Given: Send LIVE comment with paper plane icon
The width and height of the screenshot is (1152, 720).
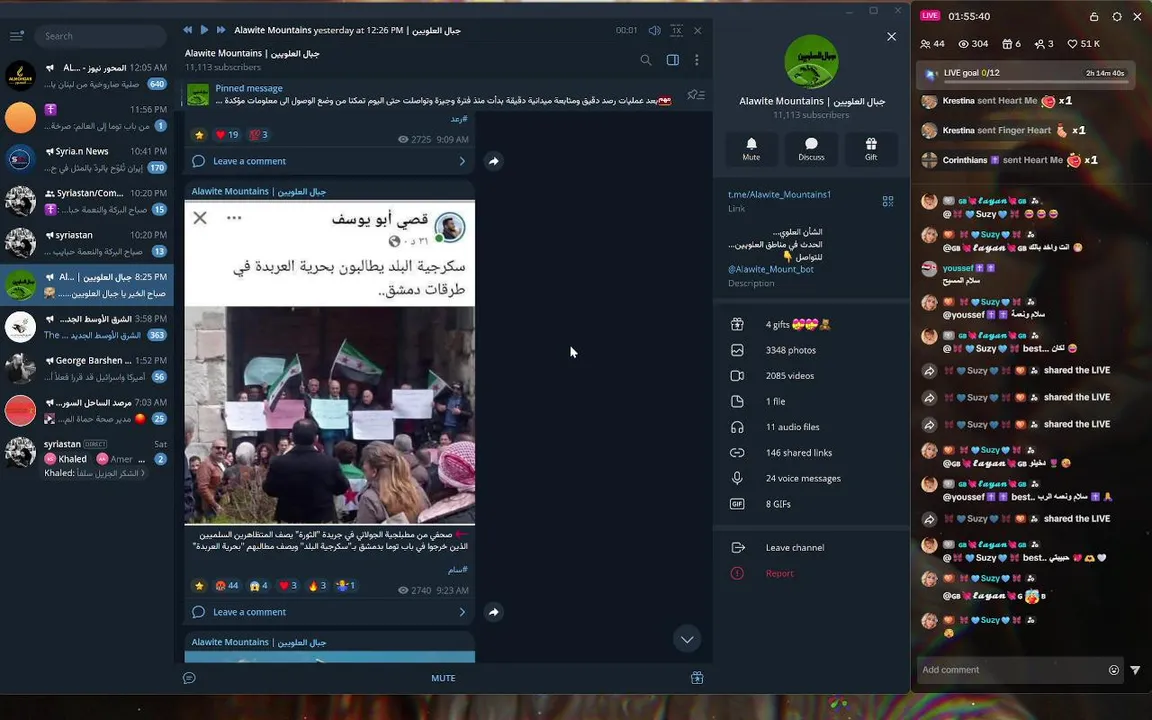Looking at the screenshot, I should 1136,670.
